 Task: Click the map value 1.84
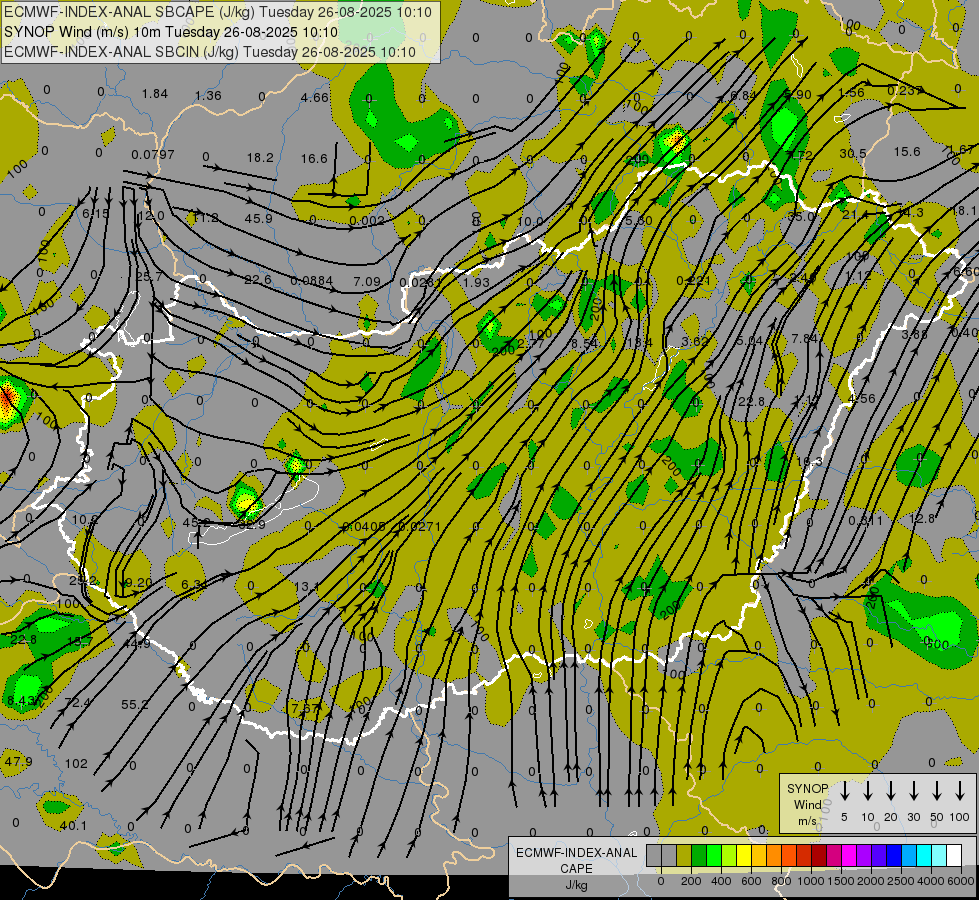pyautogui.click(x=155, y=94)
